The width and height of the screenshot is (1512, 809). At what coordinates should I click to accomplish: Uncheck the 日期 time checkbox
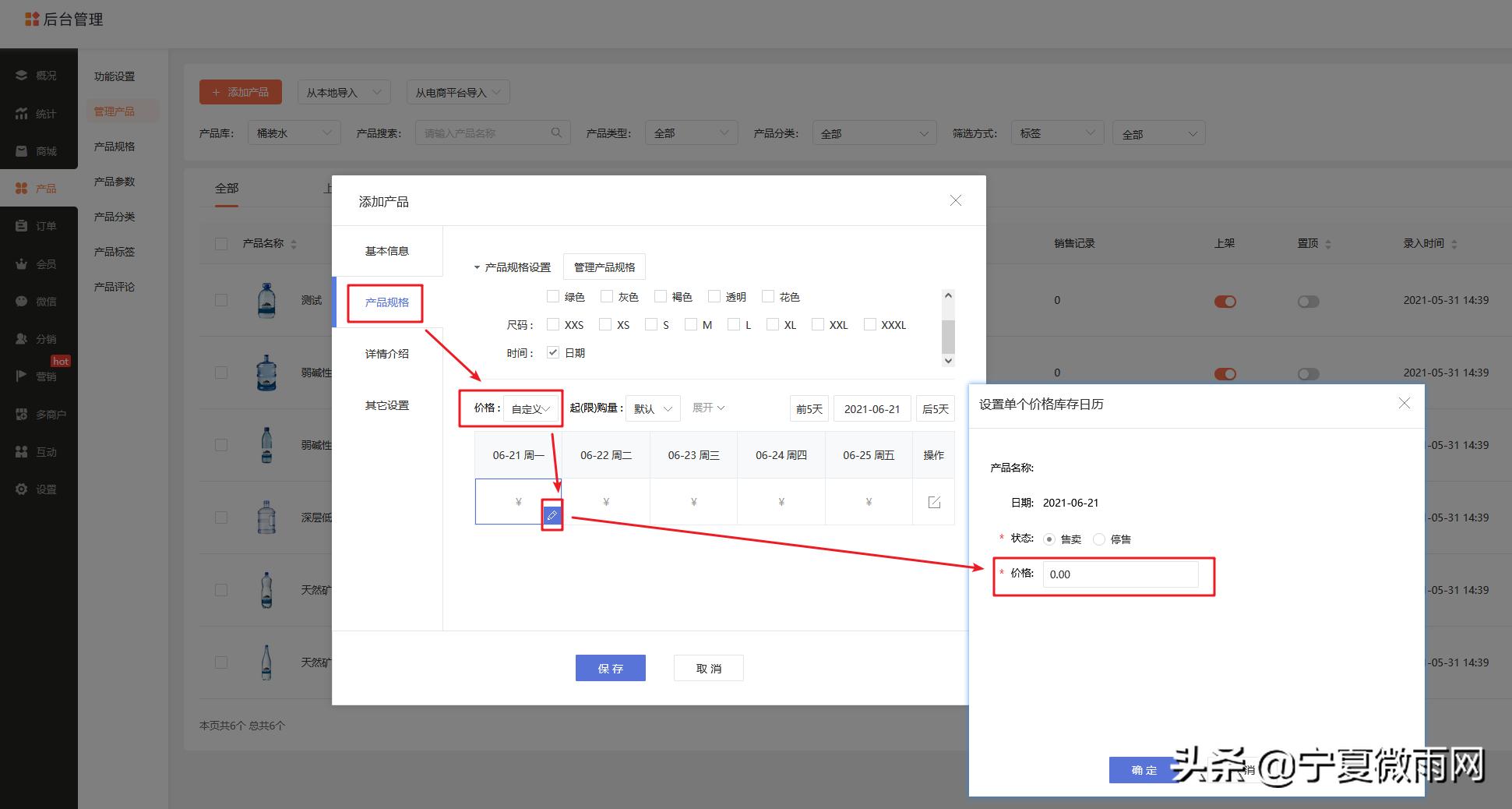tap(553, 352)
